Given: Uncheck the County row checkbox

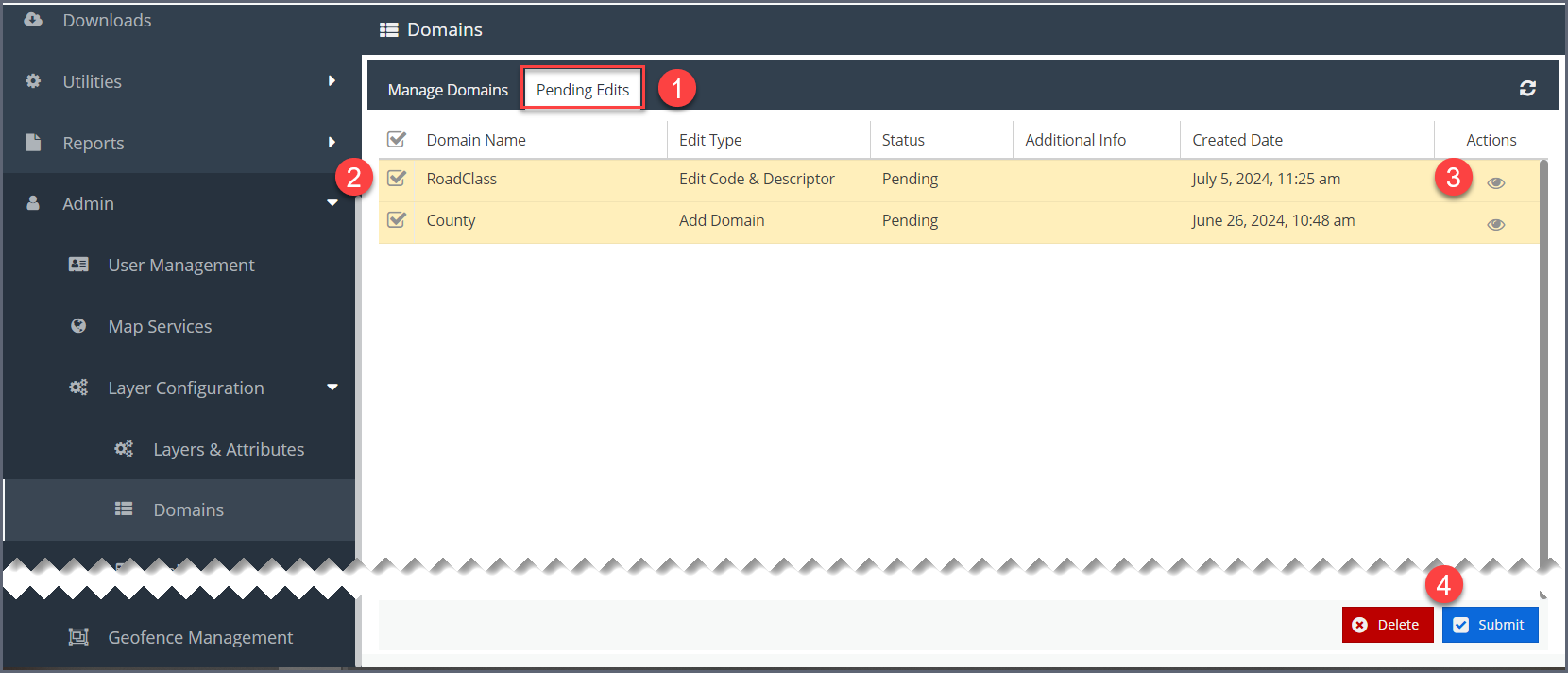Looking at the screenshot, I should click(x=397, y=219).
